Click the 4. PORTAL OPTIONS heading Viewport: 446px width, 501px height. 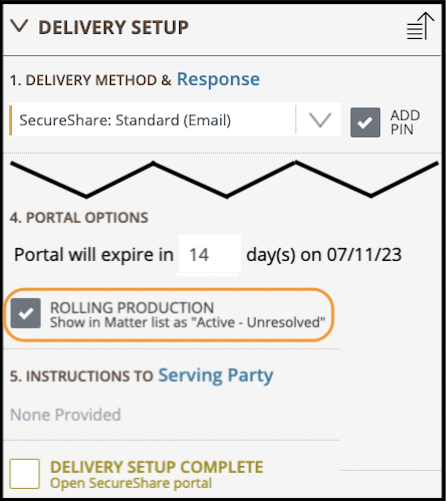(x=79, y=218)
